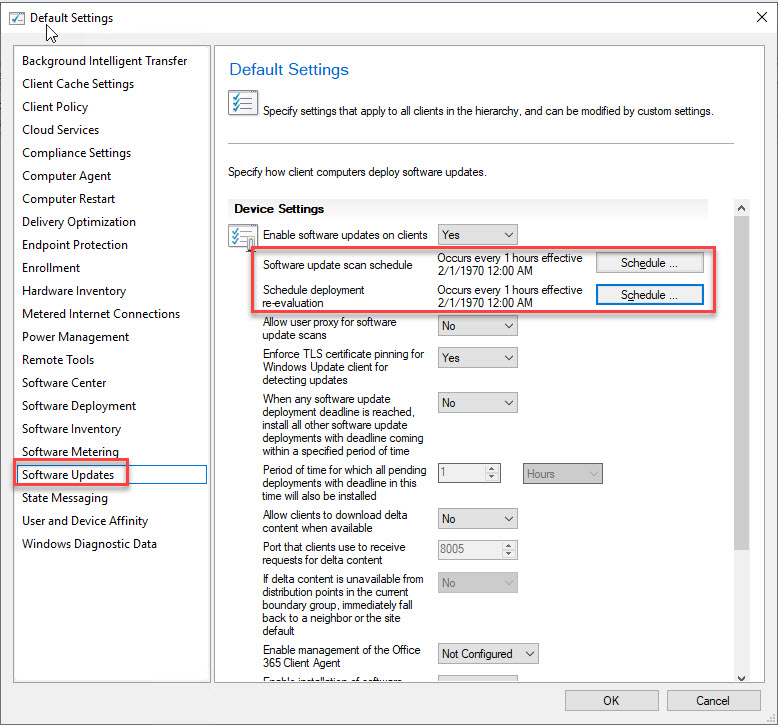Open the Enable software updates on clients dropdown
The image size is (778, 727).
pyautogui.click(x=478, y=235)
